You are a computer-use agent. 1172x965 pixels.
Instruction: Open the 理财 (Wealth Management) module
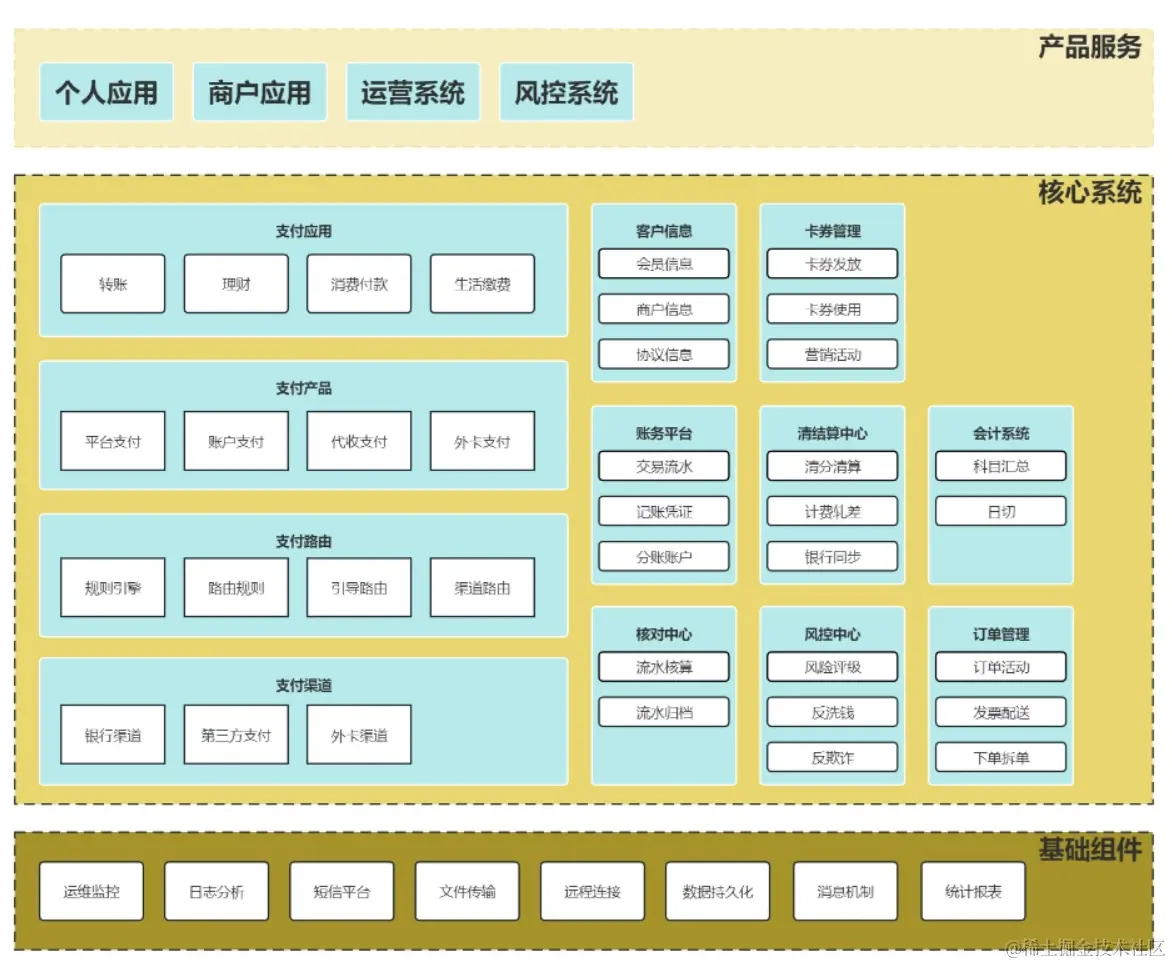pyautogui.click(x=235, y=284)
